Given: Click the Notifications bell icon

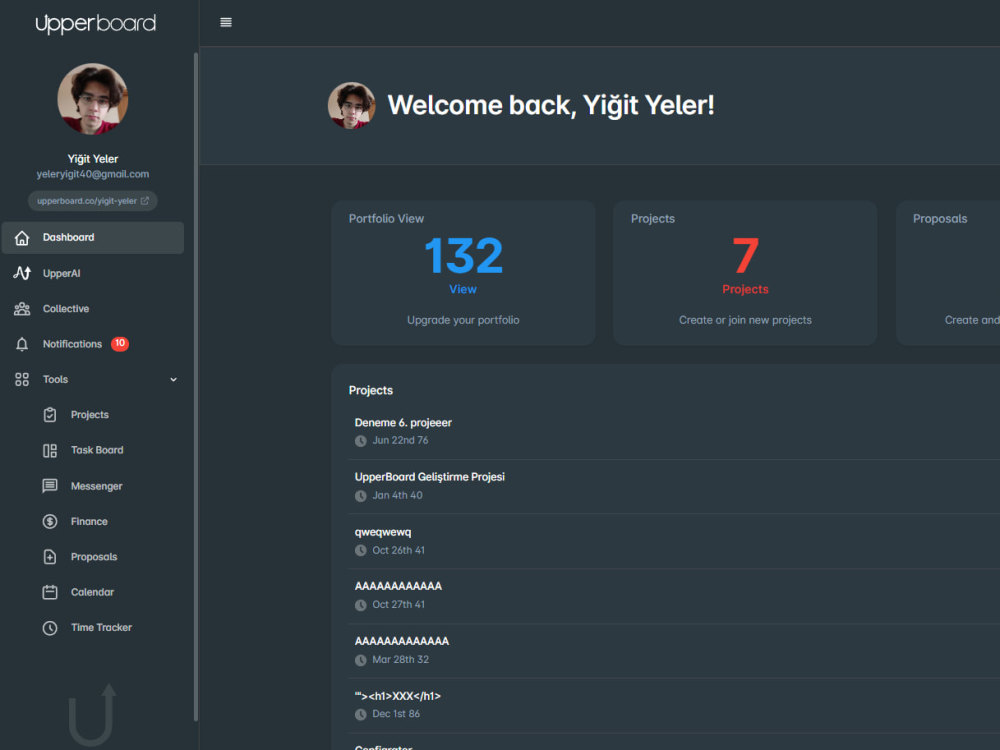Looking at the screenshot, I should coord(22,344).
